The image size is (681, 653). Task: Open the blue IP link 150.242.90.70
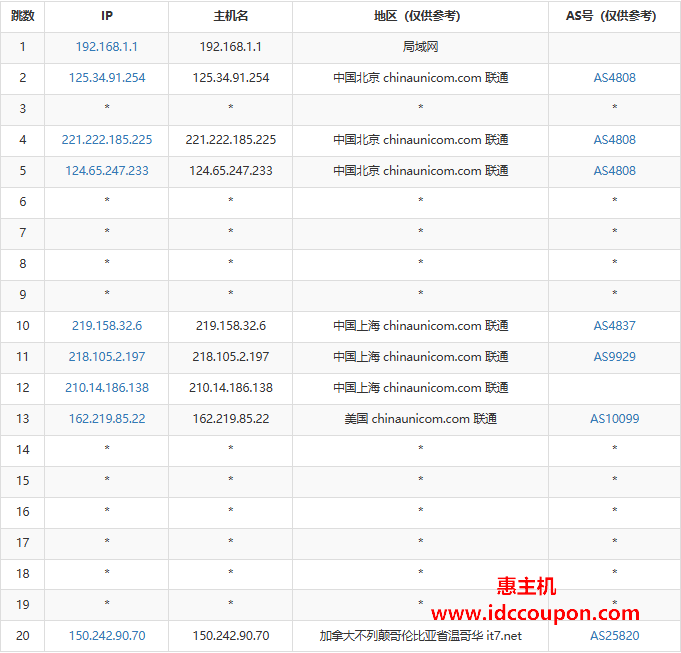(106, 636)
